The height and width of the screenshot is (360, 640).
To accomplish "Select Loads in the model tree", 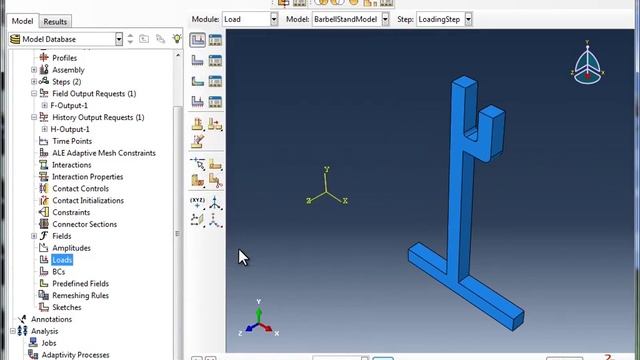I will point(62,260).
